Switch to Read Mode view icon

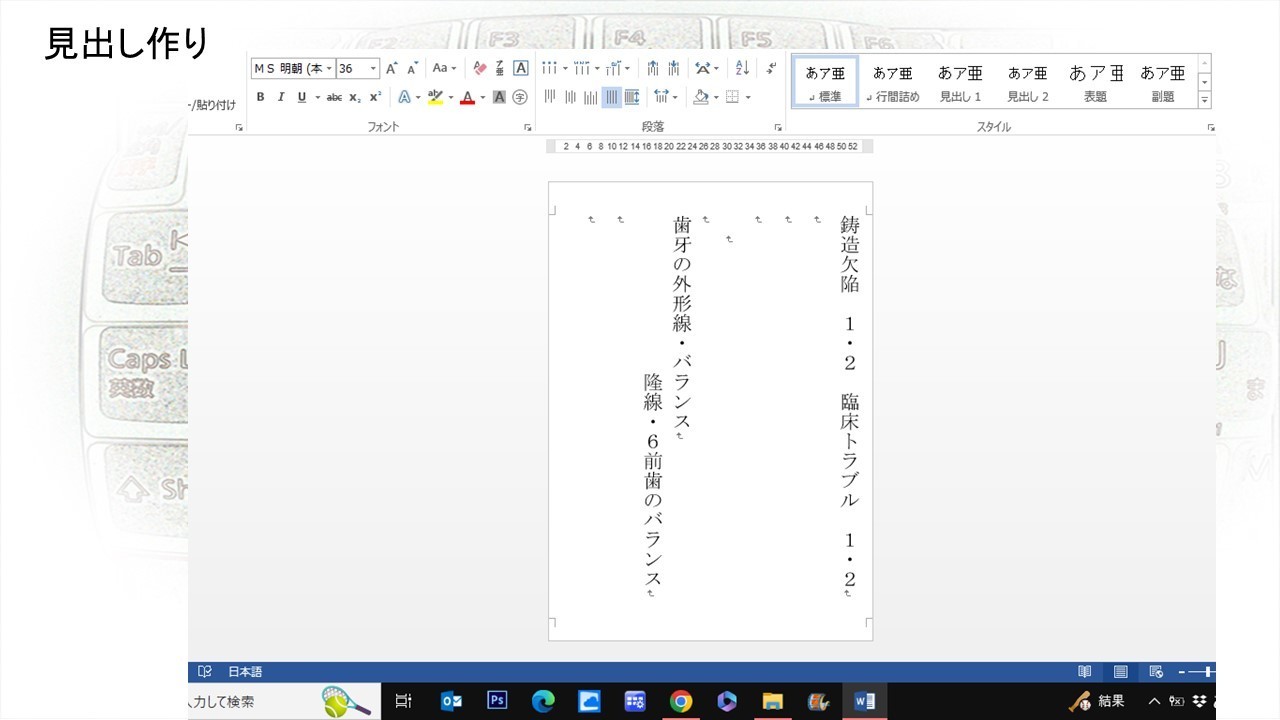1084,672
